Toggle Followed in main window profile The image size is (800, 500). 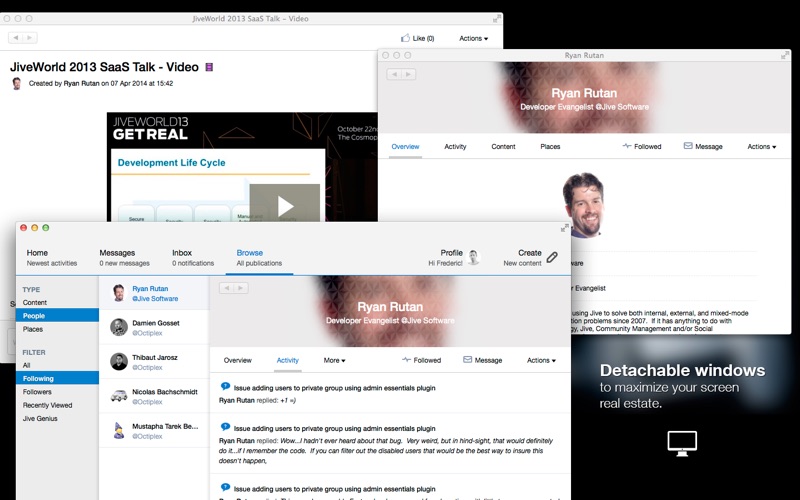[421, 360]
